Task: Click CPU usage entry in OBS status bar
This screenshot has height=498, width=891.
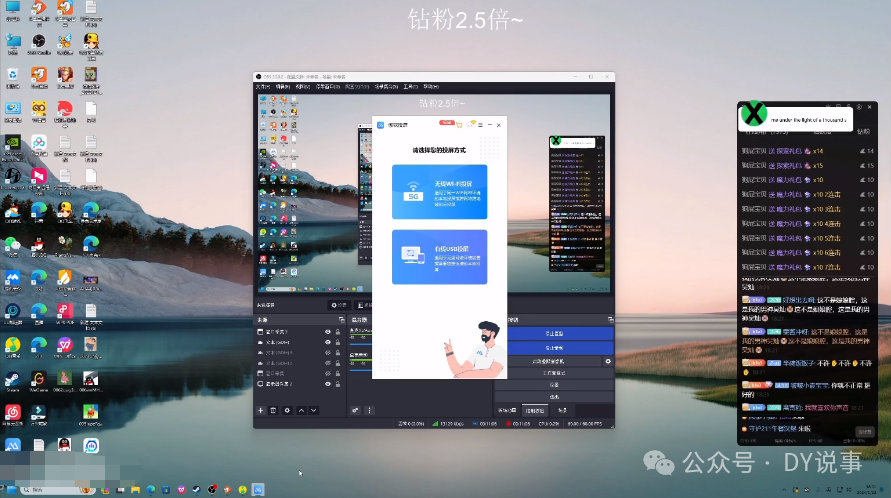Action: 549,424
